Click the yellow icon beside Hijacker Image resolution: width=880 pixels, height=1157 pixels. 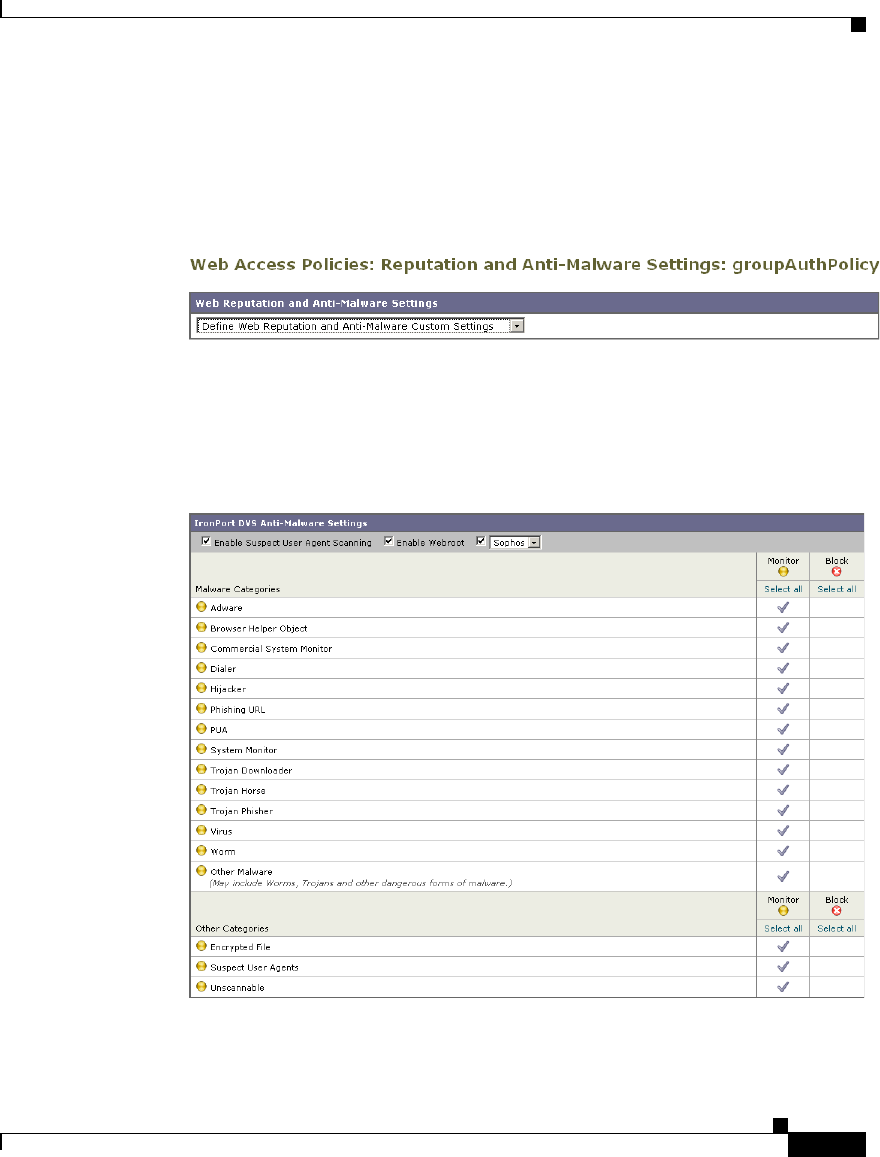pos(201,688)
